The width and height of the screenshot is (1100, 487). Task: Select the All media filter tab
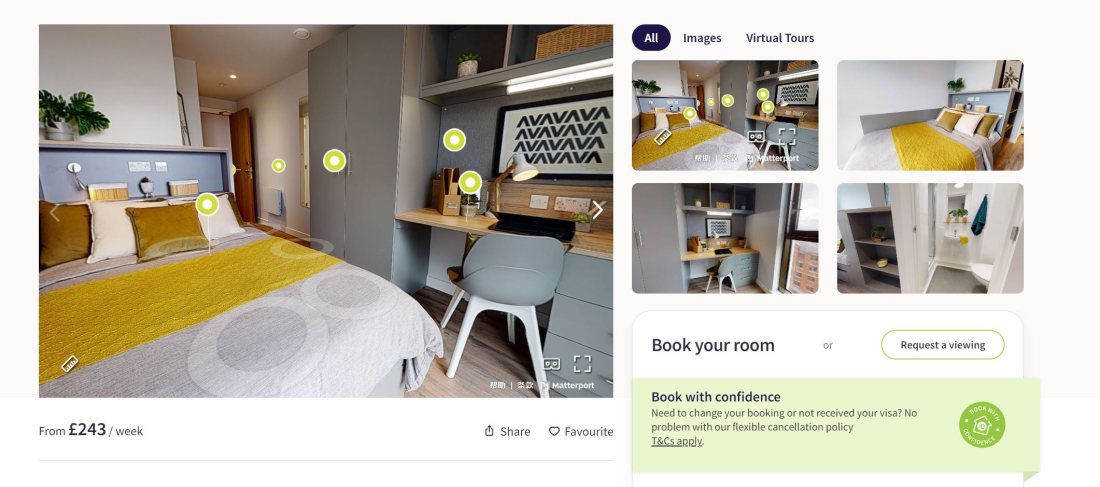point(651,38)
